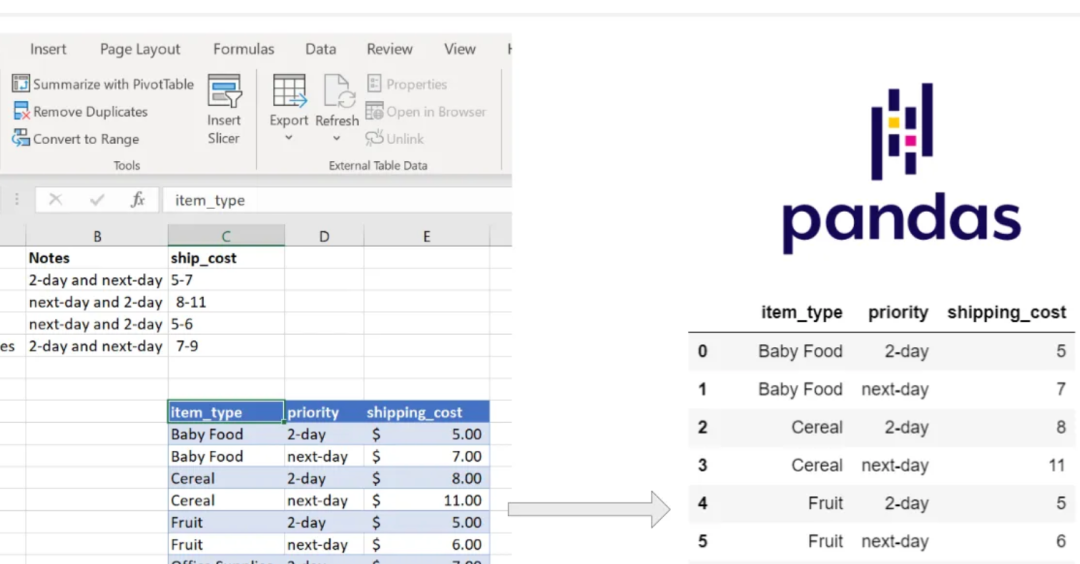Select the Baby Food cell in 2-day row

click(x=226, y=435)
